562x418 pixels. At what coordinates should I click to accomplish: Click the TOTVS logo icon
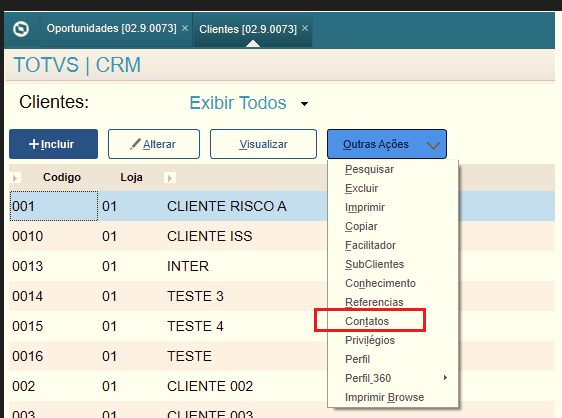click(x=21, y=29)
